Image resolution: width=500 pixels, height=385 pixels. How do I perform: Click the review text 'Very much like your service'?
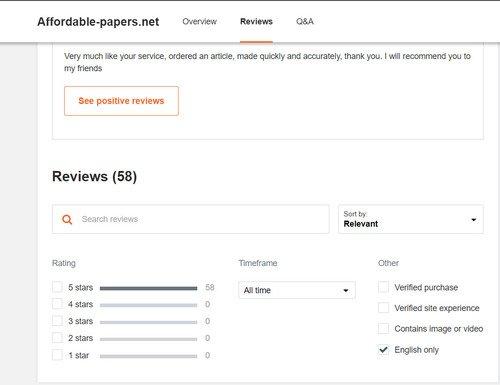pyautogui.click(x=267, y=62)
